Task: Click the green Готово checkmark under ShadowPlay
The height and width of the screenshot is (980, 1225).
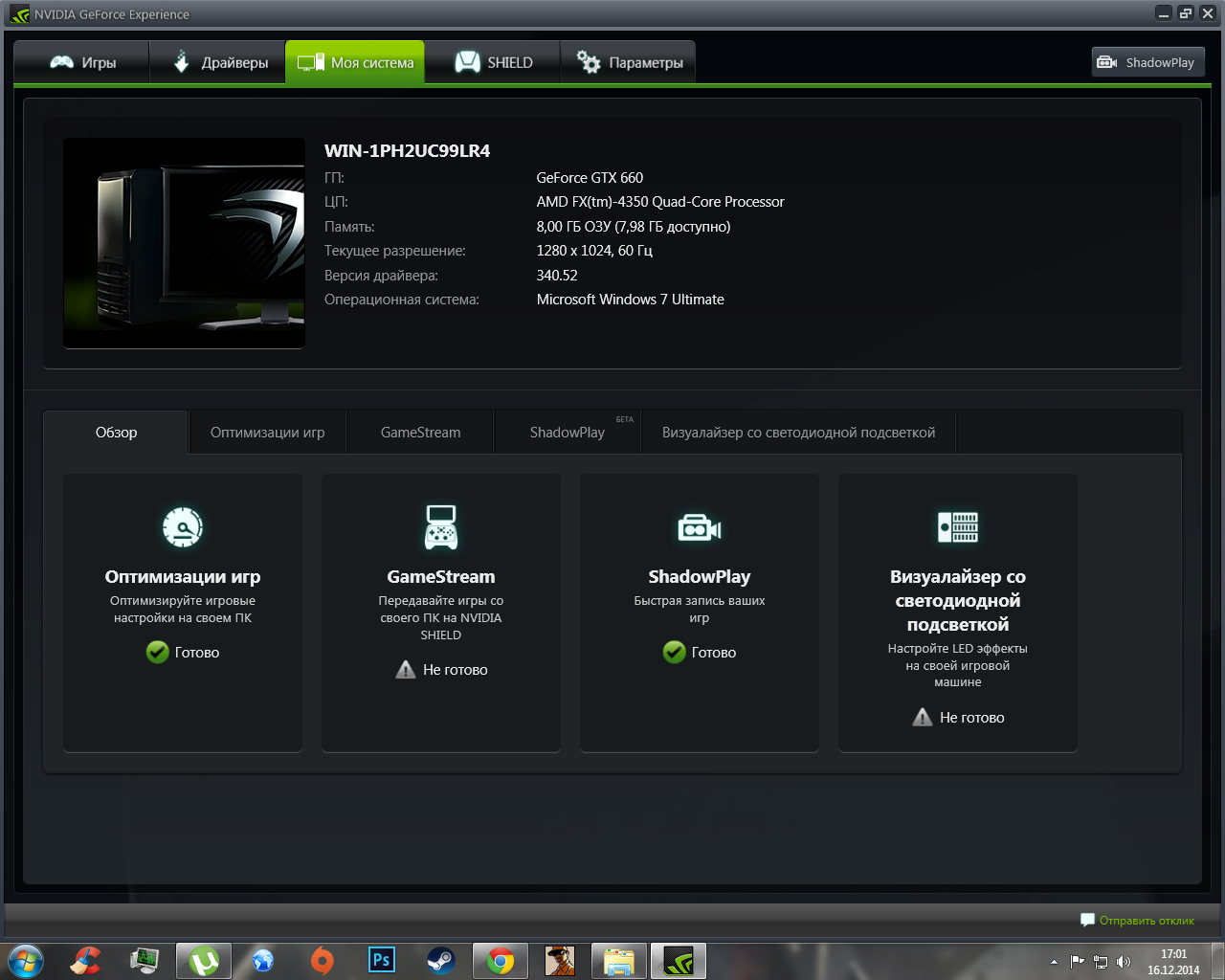Action: [x=675, y=652]
